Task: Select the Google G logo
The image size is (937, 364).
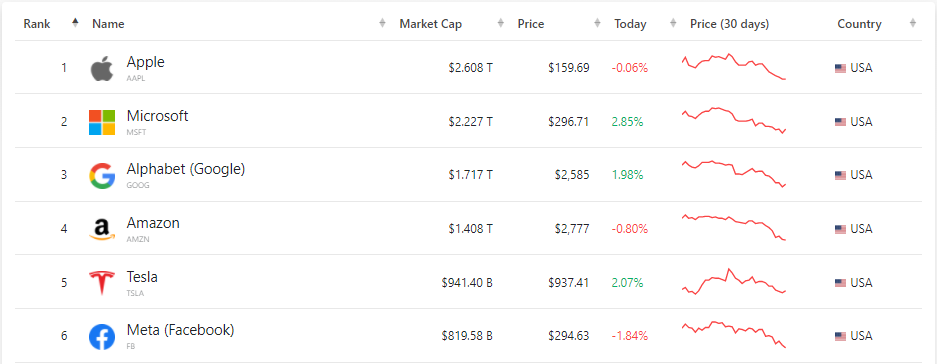Action: [102, 176]
